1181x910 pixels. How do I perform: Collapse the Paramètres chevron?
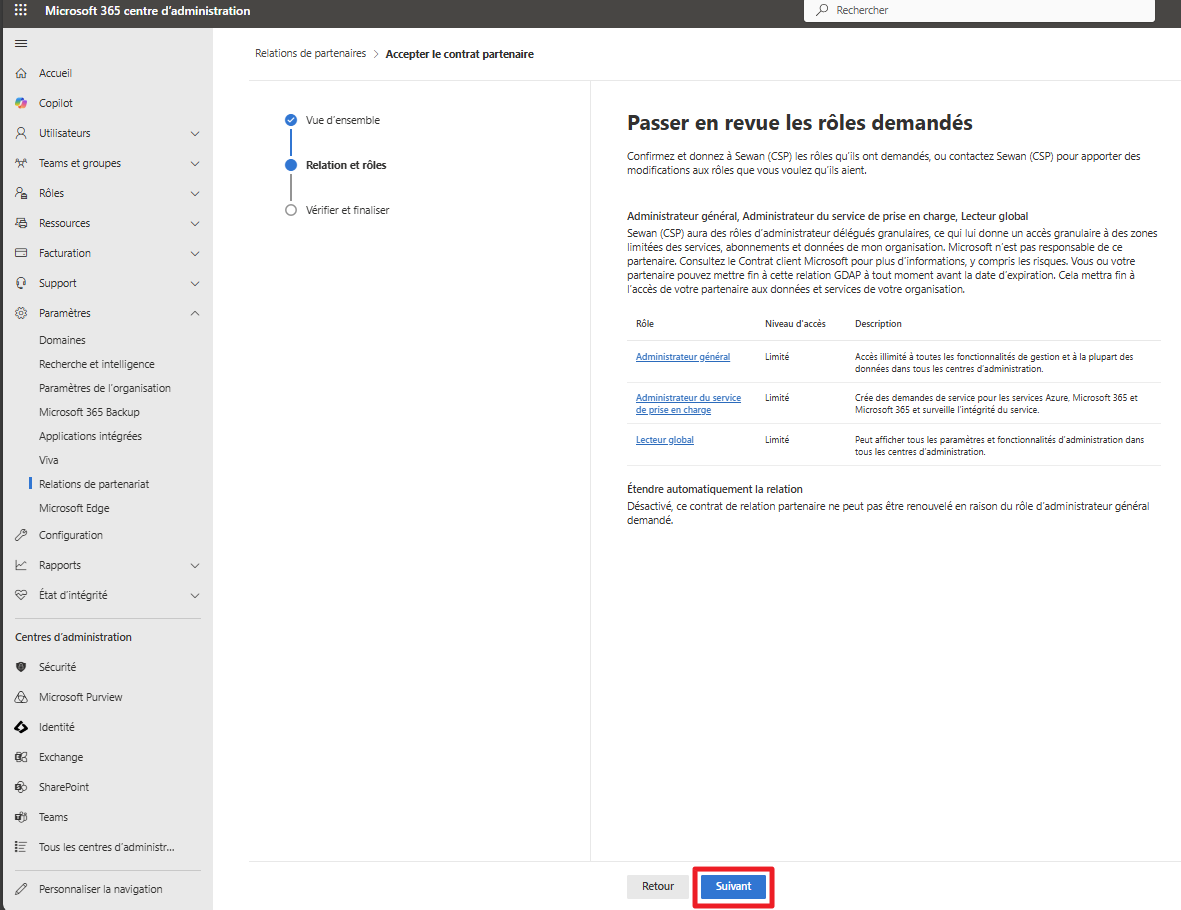pos(195,313)
